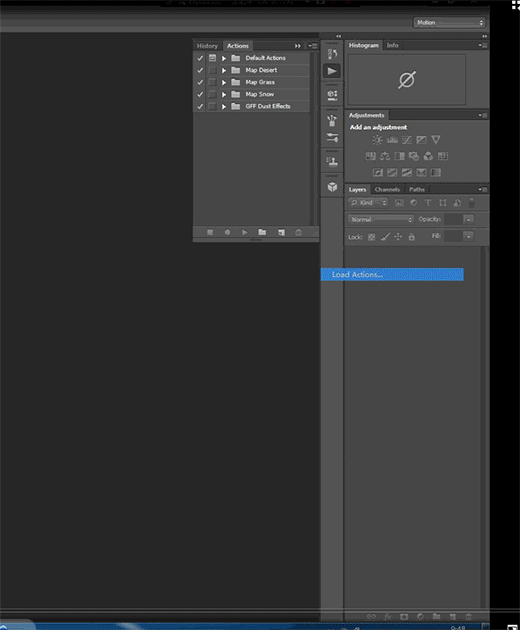
Task: Expand the Map Grass action set
Action: [x=224, y=82]
